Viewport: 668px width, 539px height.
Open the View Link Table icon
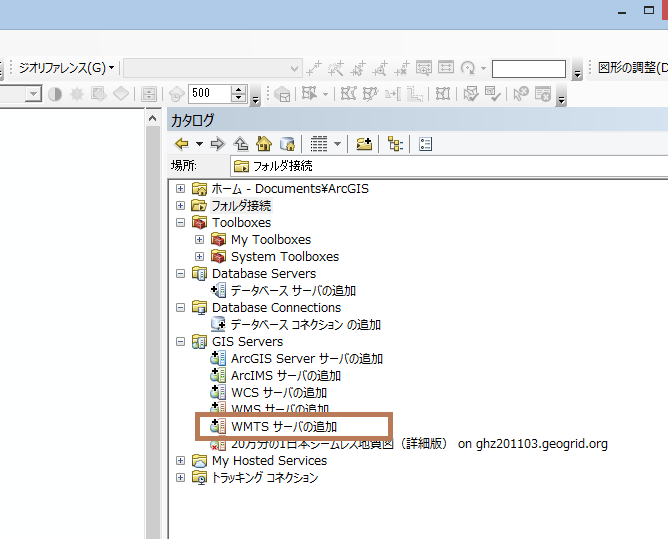pyautogui.click(x=446, y=68)
